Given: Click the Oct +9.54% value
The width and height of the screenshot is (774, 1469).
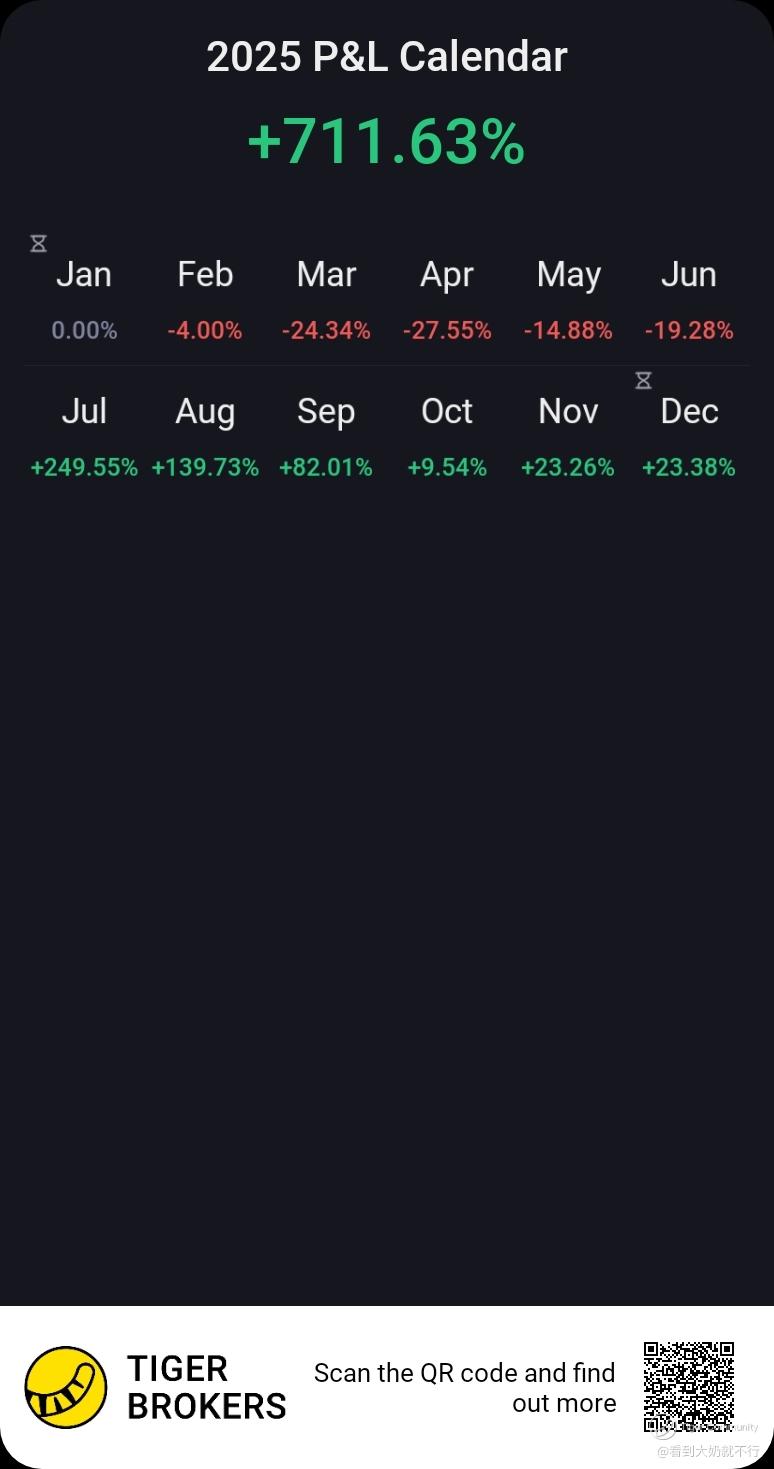Looking at the screenshot, I should click(x=447, y=467).
